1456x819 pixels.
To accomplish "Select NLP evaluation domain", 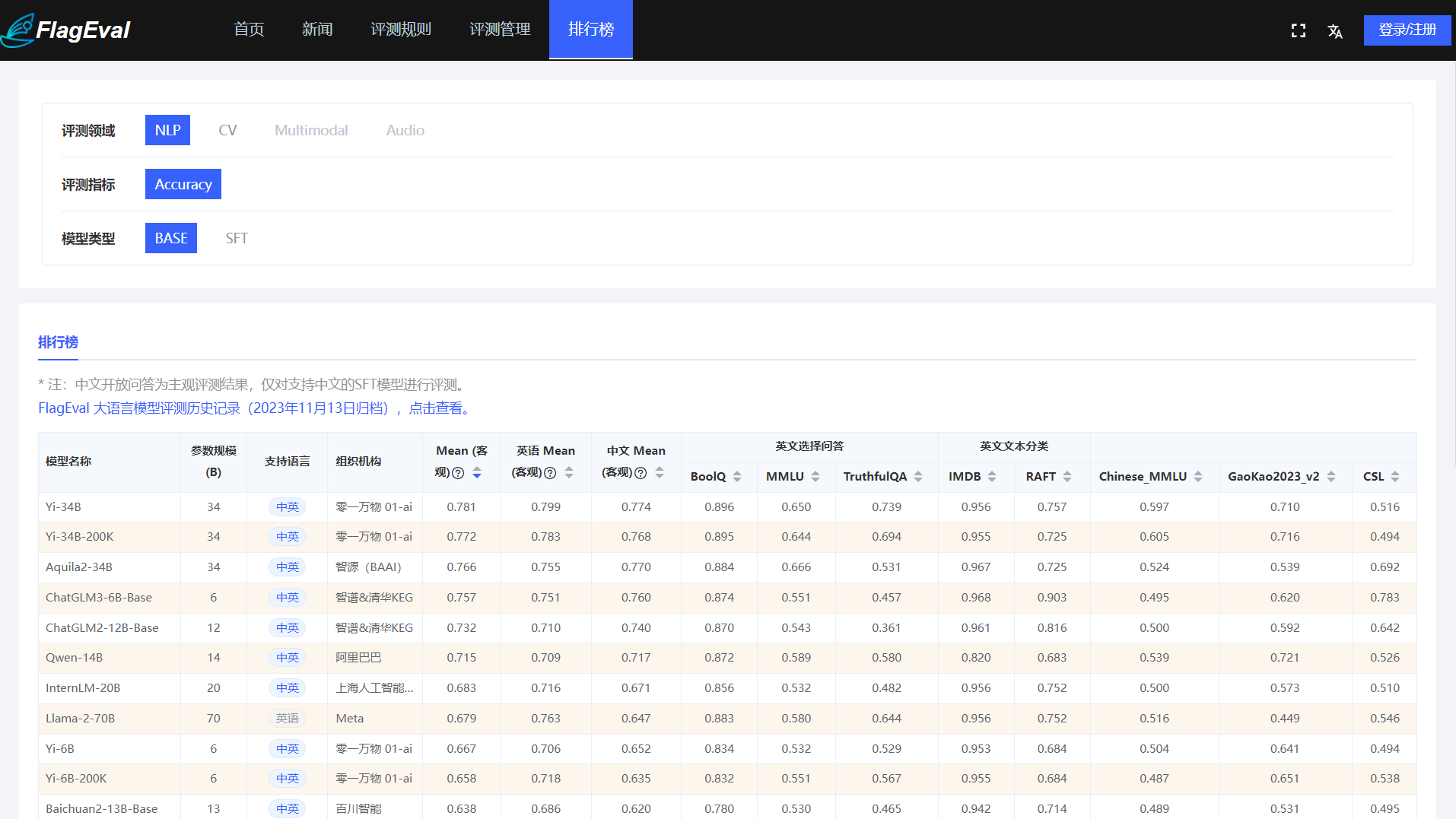I will (167, 130).
